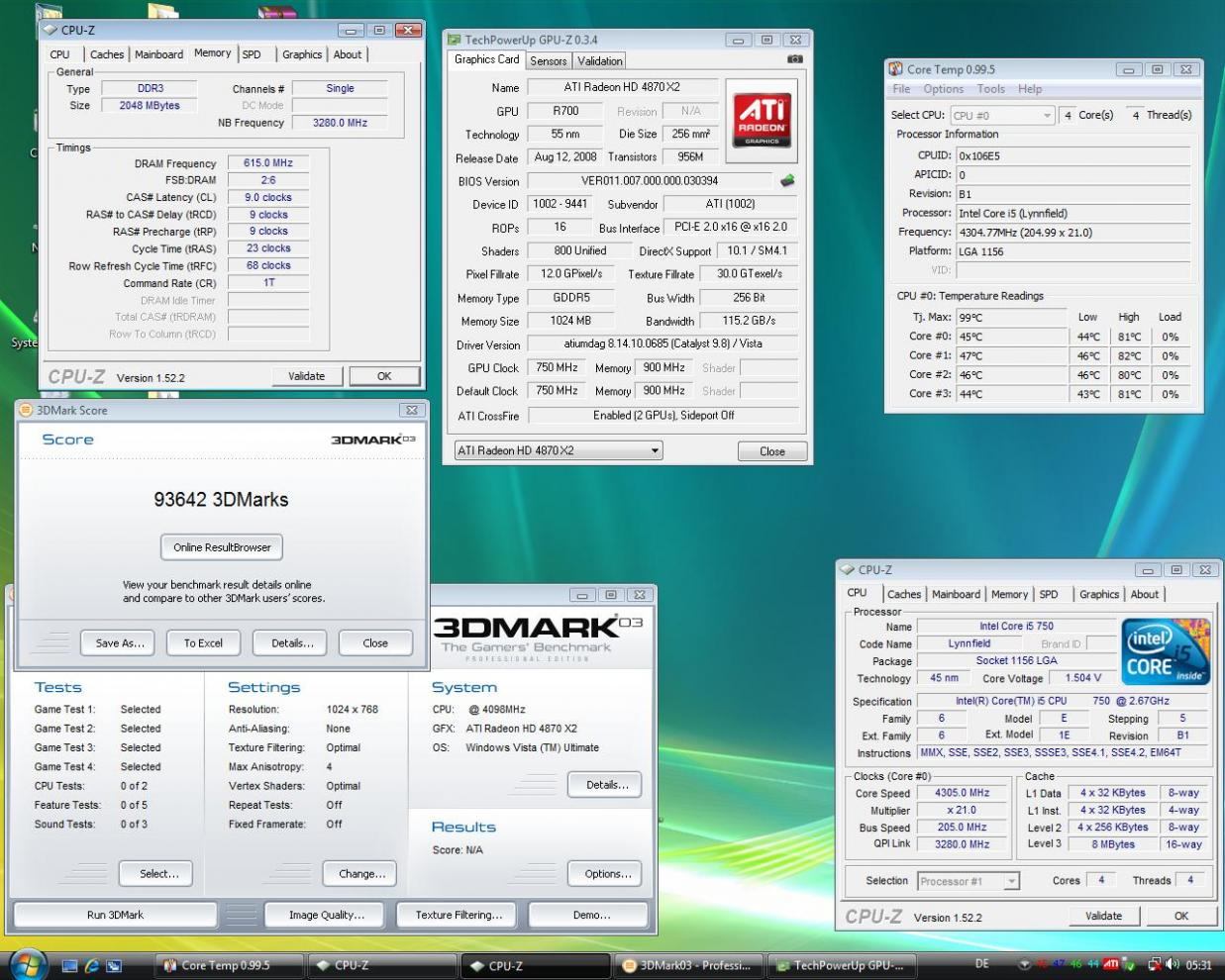Click Close button in GPU-Z

[772, 451]
